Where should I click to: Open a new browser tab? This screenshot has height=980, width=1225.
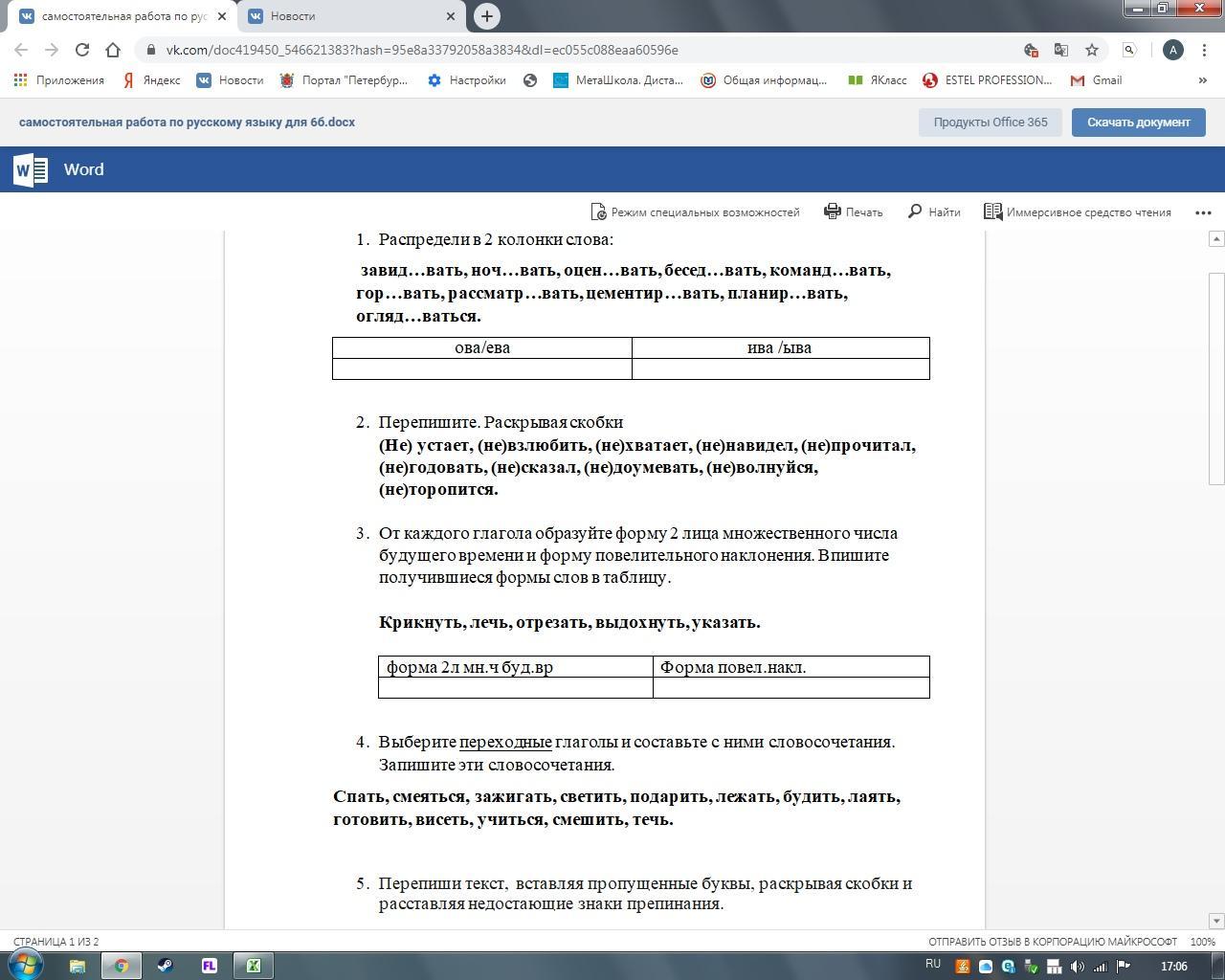pyautogui.click(x=486, y=16)
